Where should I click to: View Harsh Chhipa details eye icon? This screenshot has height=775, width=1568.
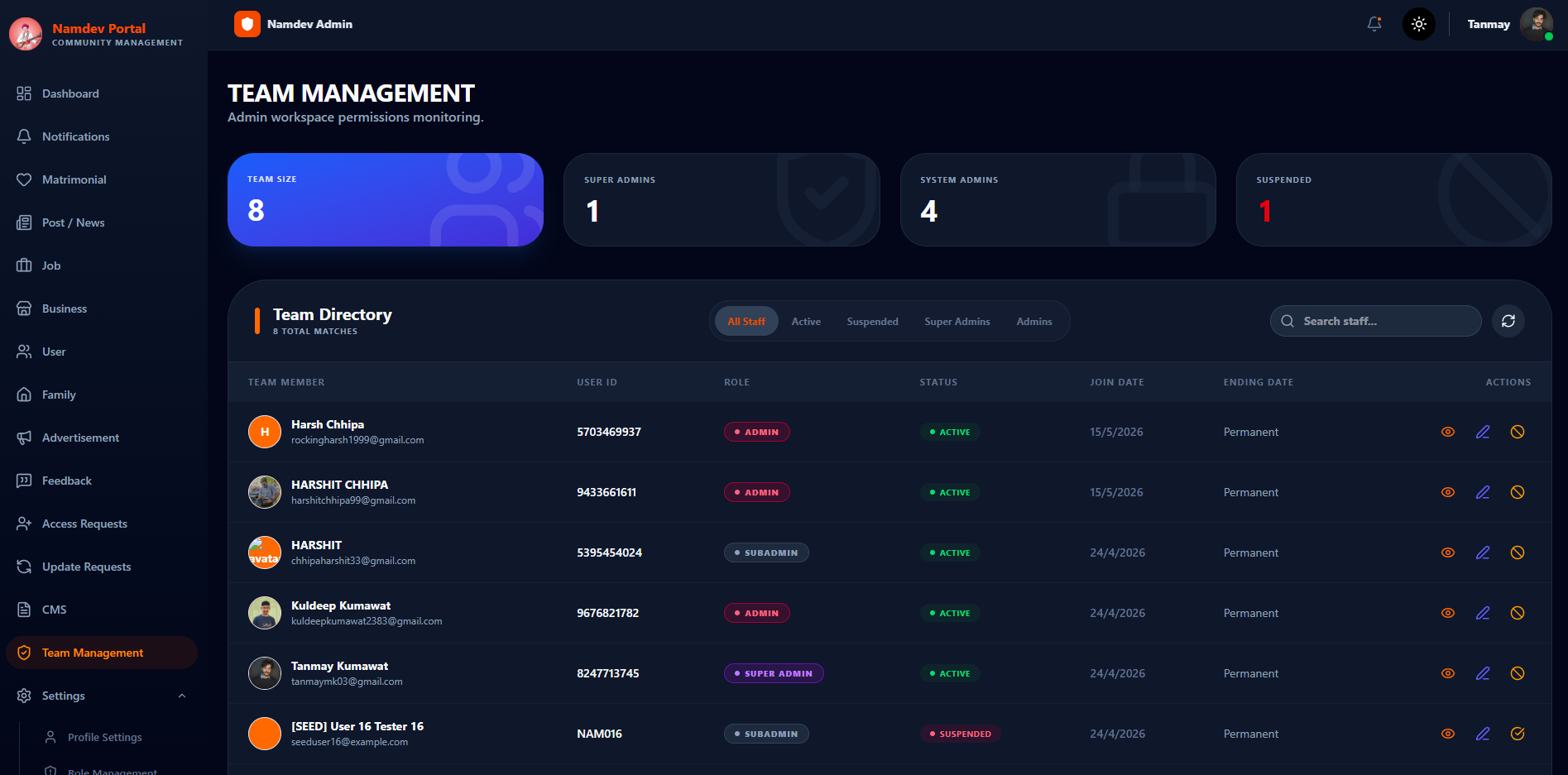pos(1448,432)
